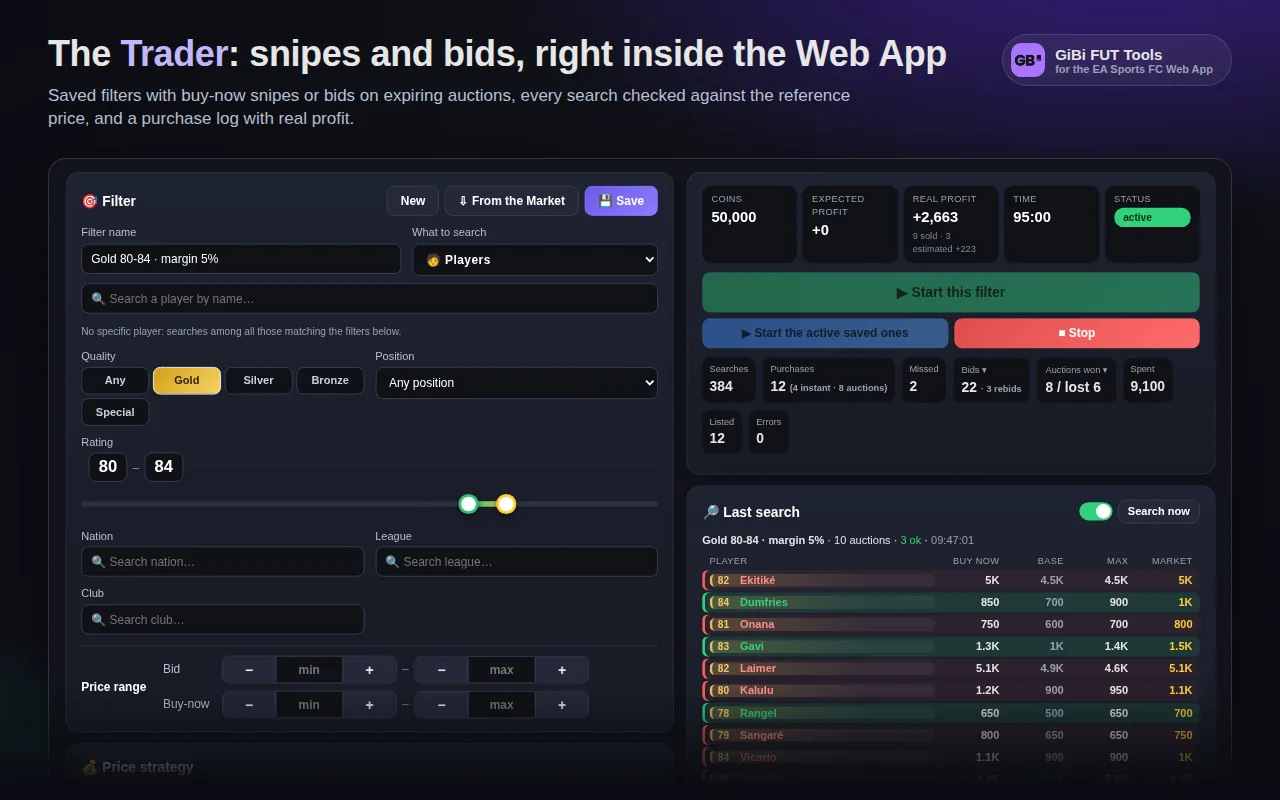Click the GiBi FUT Tools logo icon
The image size is (1280, 800).
[1027, 60]
